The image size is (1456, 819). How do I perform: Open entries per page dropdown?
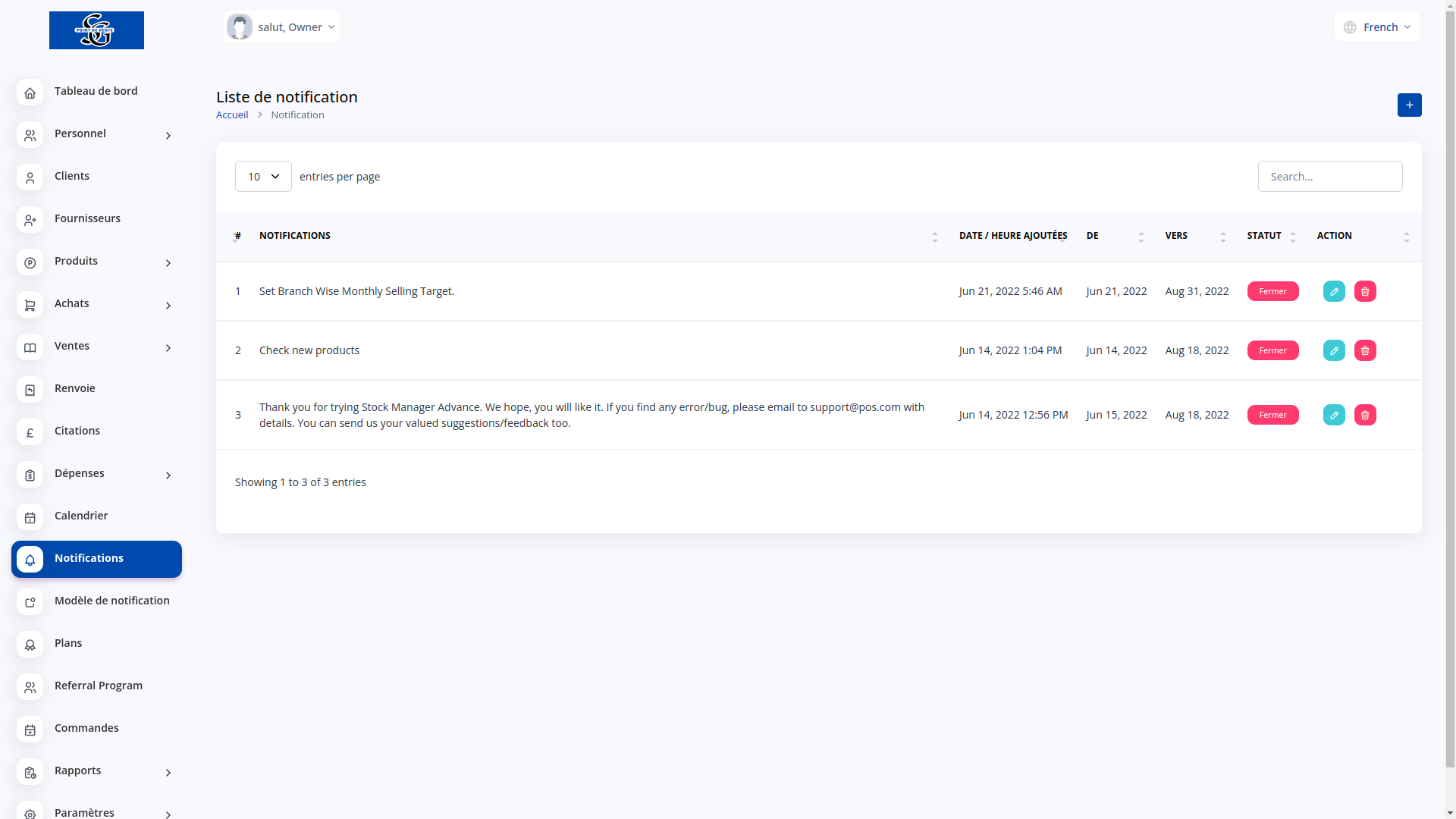[263, 177]
